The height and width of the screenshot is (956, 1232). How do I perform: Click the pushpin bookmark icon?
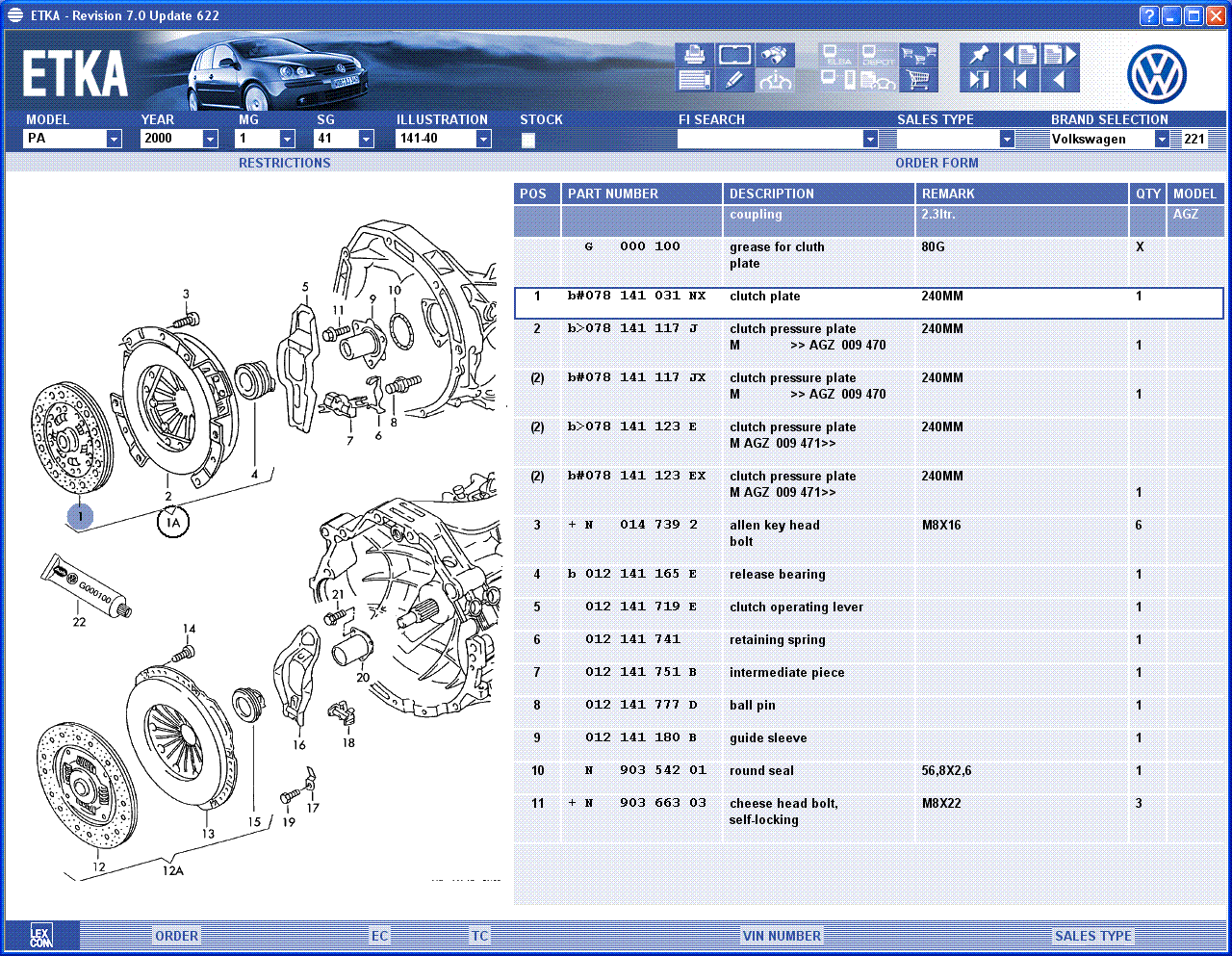click(x=979, y=55)
